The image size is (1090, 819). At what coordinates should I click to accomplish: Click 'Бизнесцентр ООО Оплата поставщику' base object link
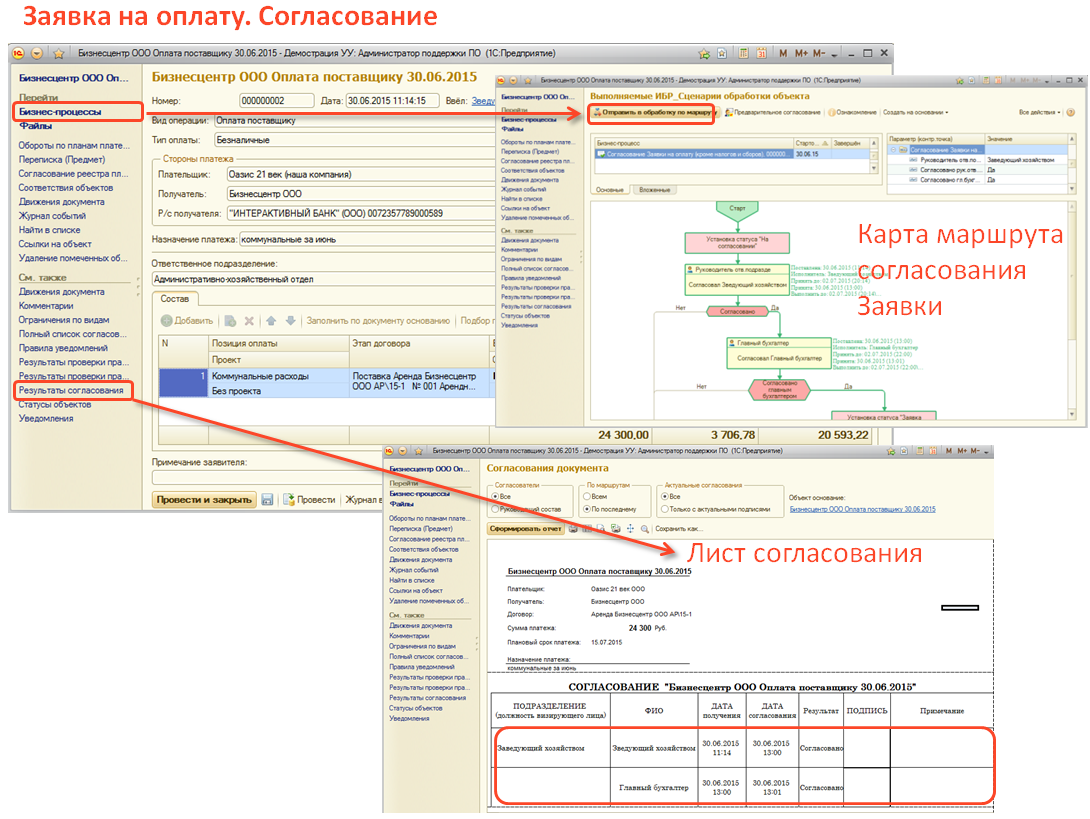click(x=862, y=509)
